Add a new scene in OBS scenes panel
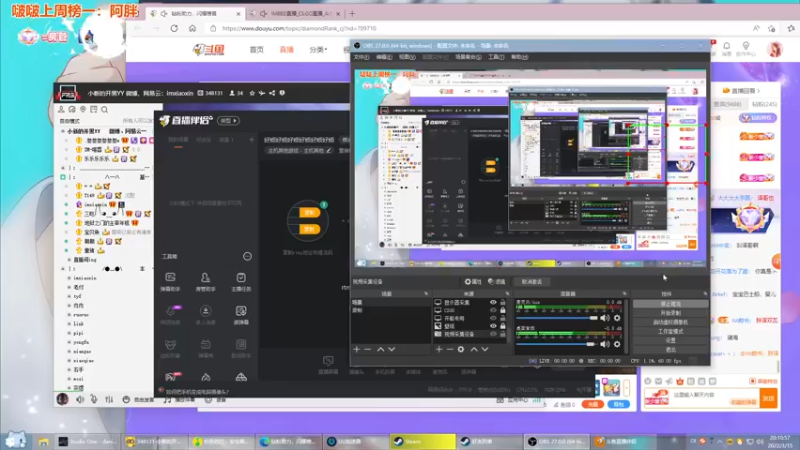This screenshot has width=800, height=450. [x=357, y=349]
